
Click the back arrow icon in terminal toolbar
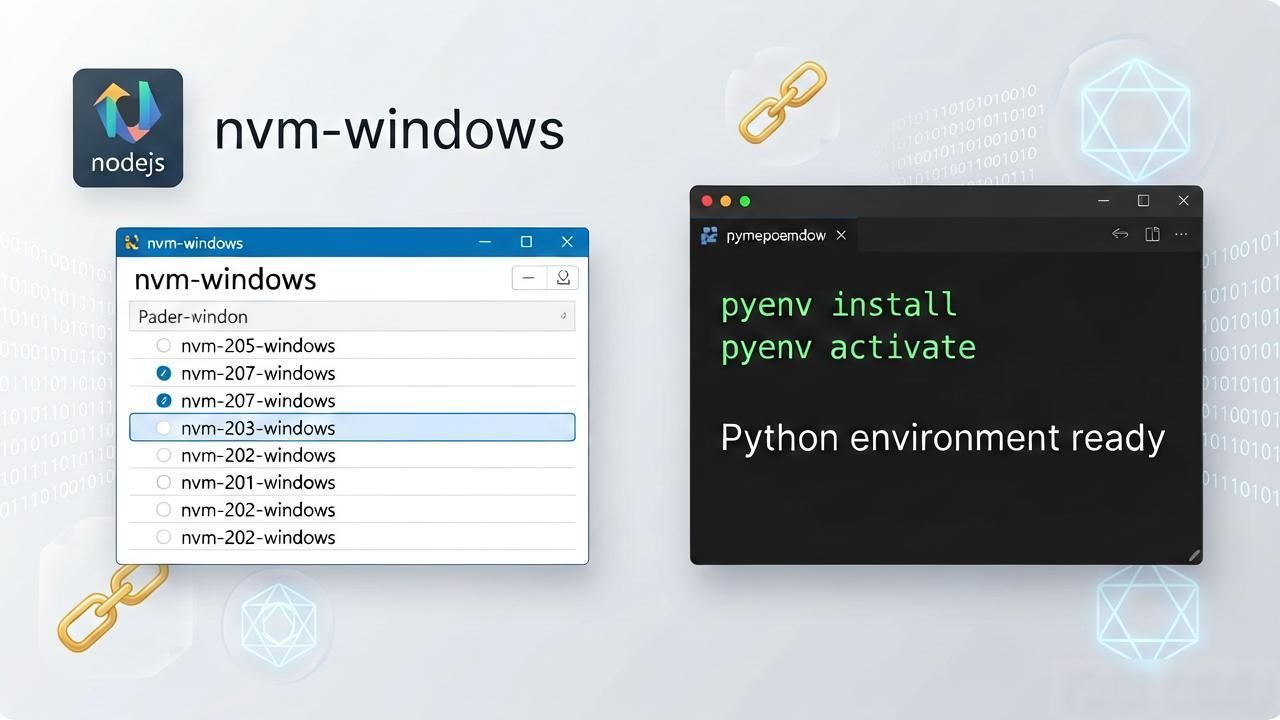coord(1120,234)
